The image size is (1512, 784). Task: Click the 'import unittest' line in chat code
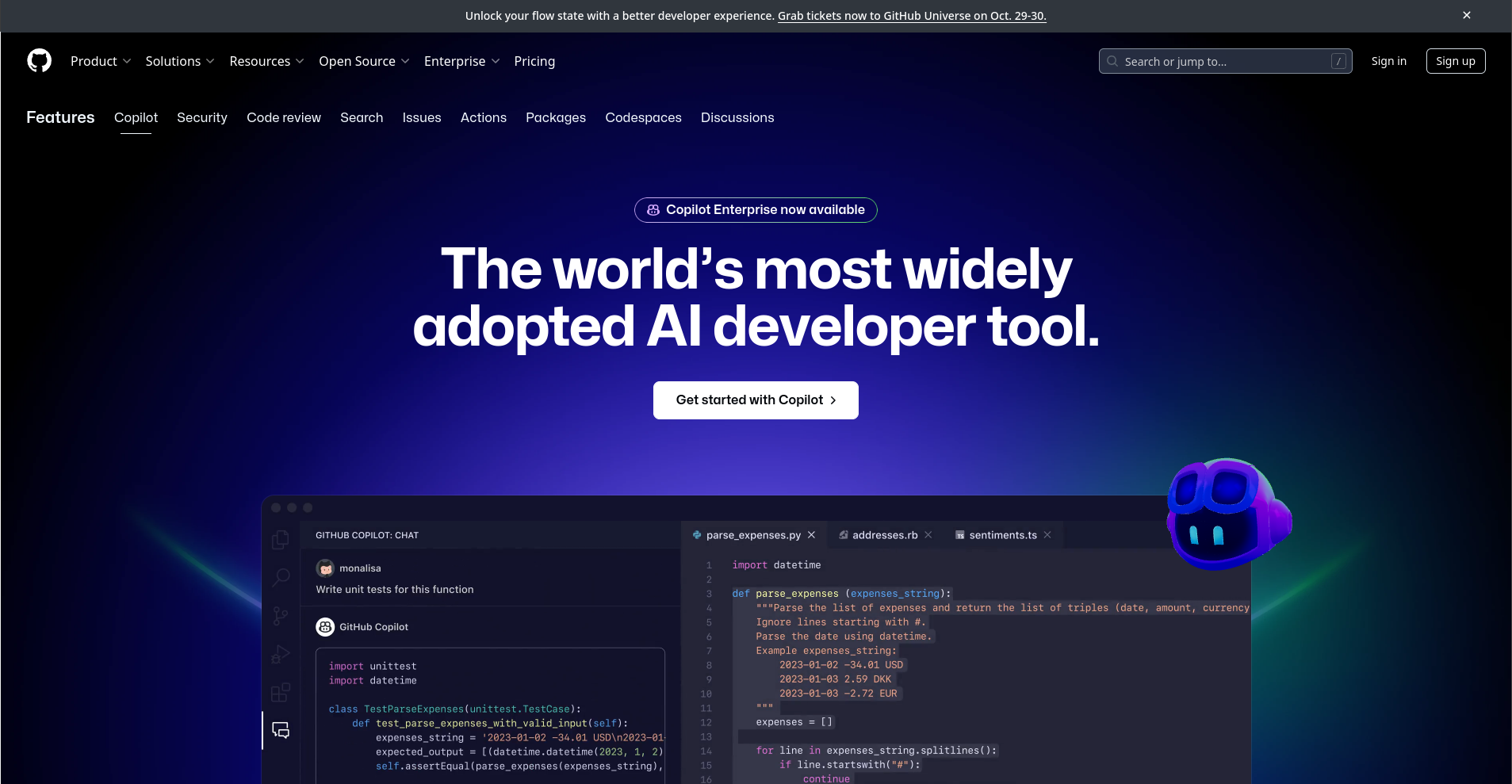click(373, 667)
